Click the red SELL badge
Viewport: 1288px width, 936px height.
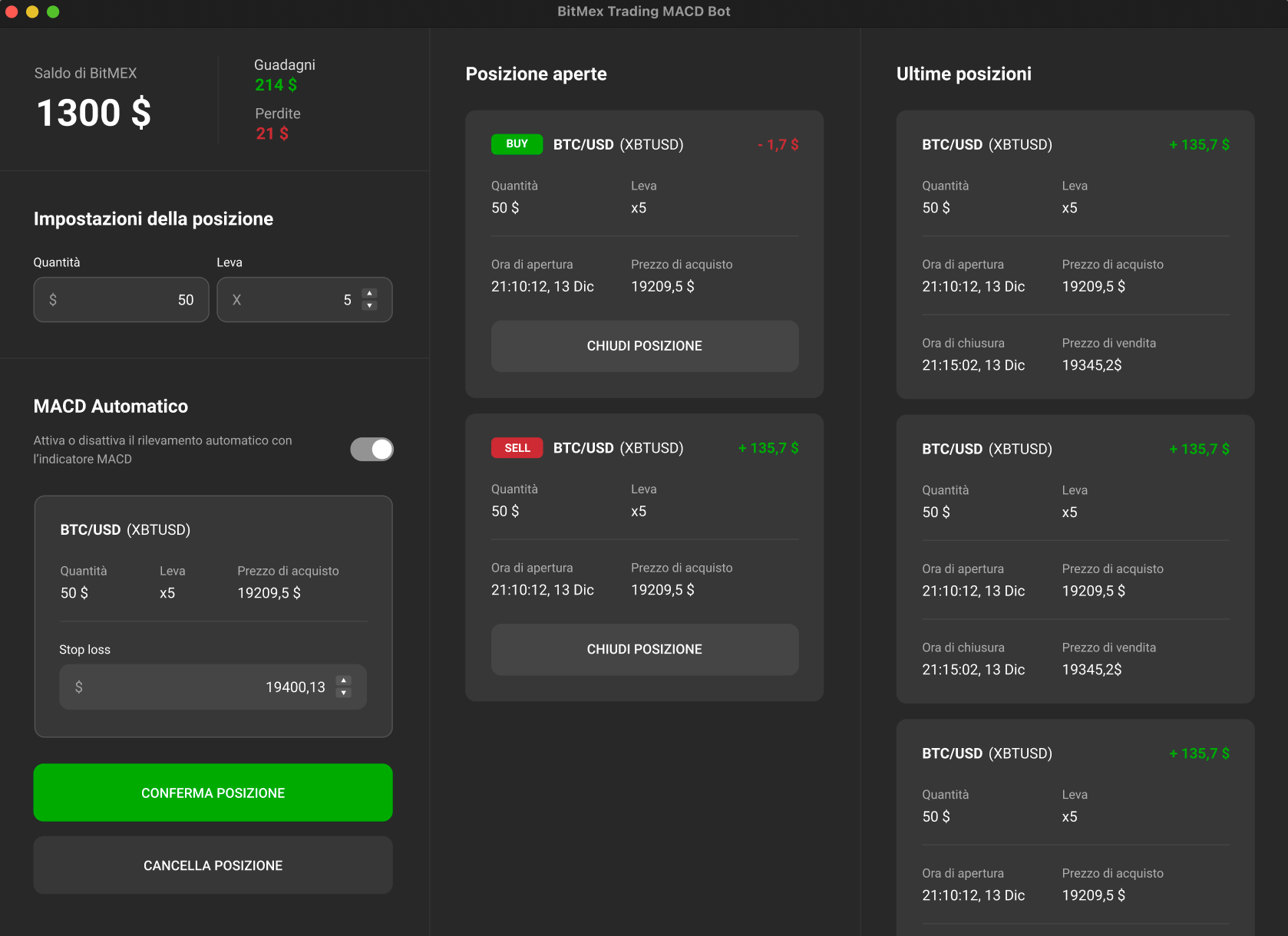[517, 448]
